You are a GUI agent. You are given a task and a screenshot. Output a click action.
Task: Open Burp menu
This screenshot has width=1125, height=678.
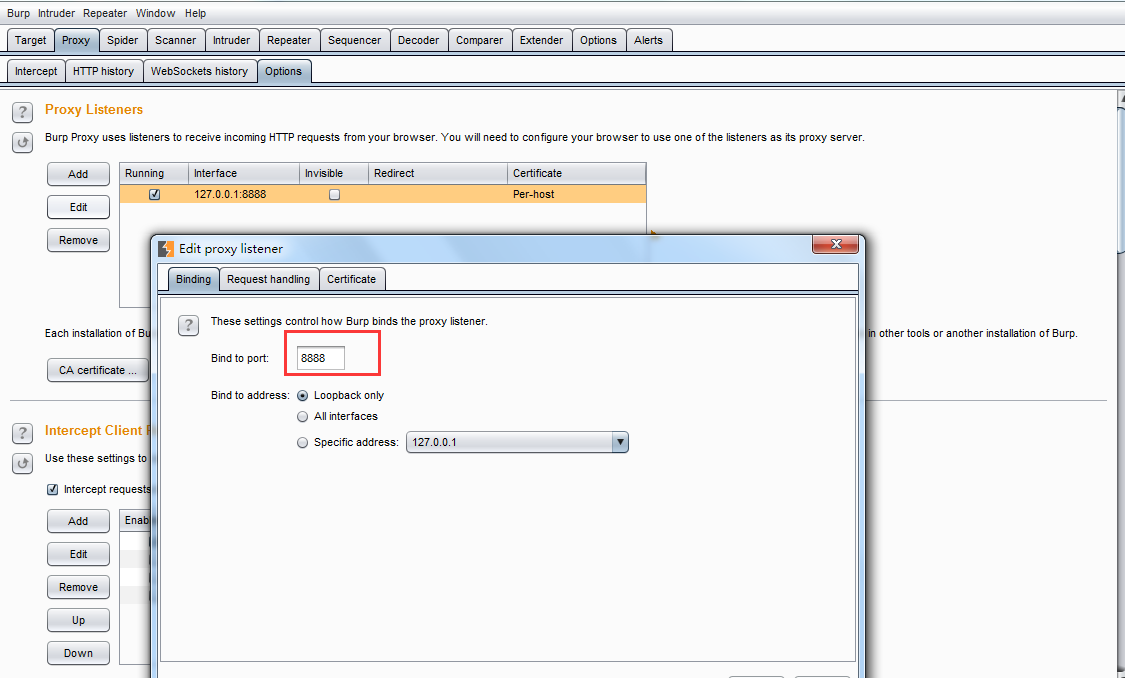[x=19, y=13]
